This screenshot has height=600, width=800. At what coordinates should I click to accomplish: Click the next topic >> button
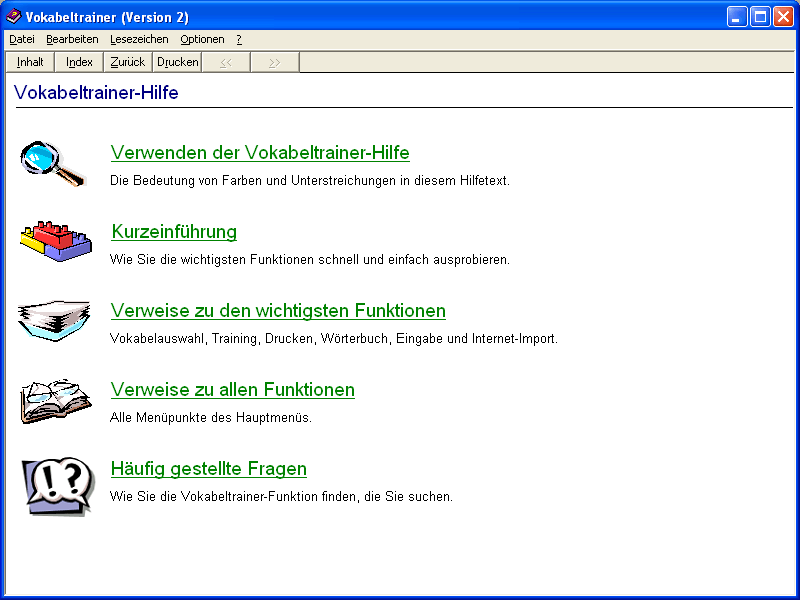pos(275,62)
